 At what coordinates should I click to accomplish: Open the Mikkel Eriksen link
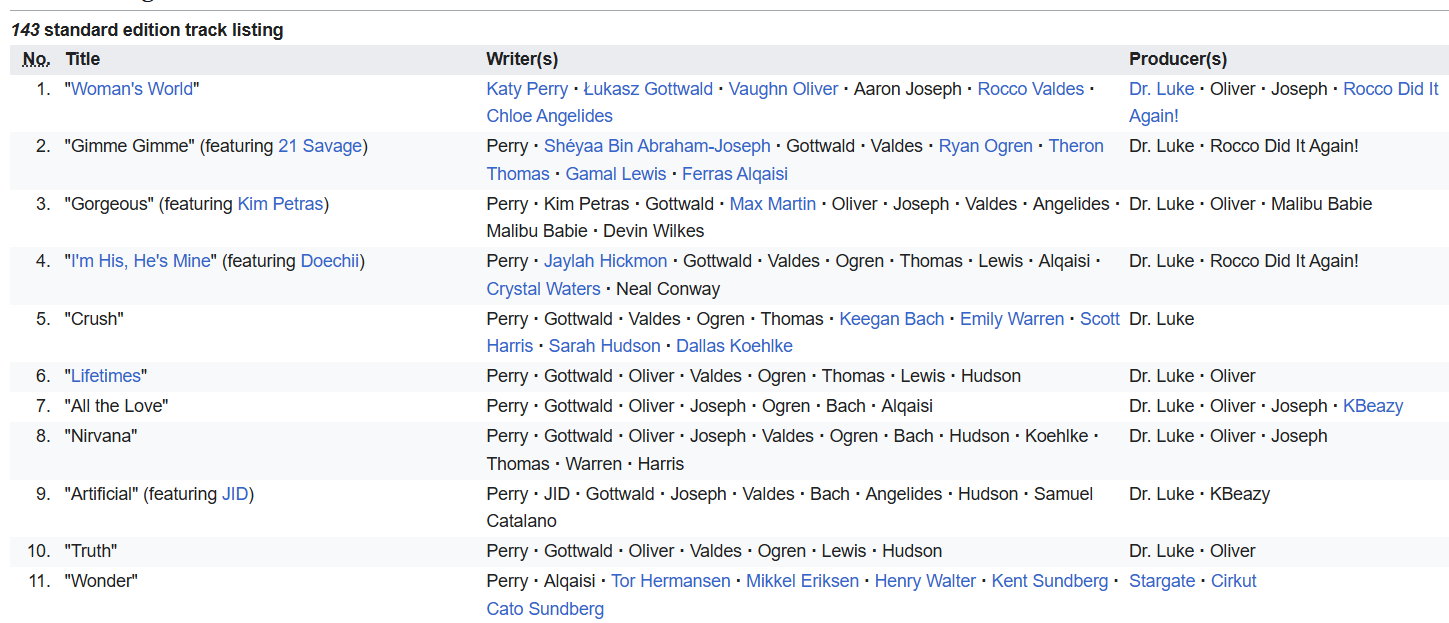[x=802, y=581]
